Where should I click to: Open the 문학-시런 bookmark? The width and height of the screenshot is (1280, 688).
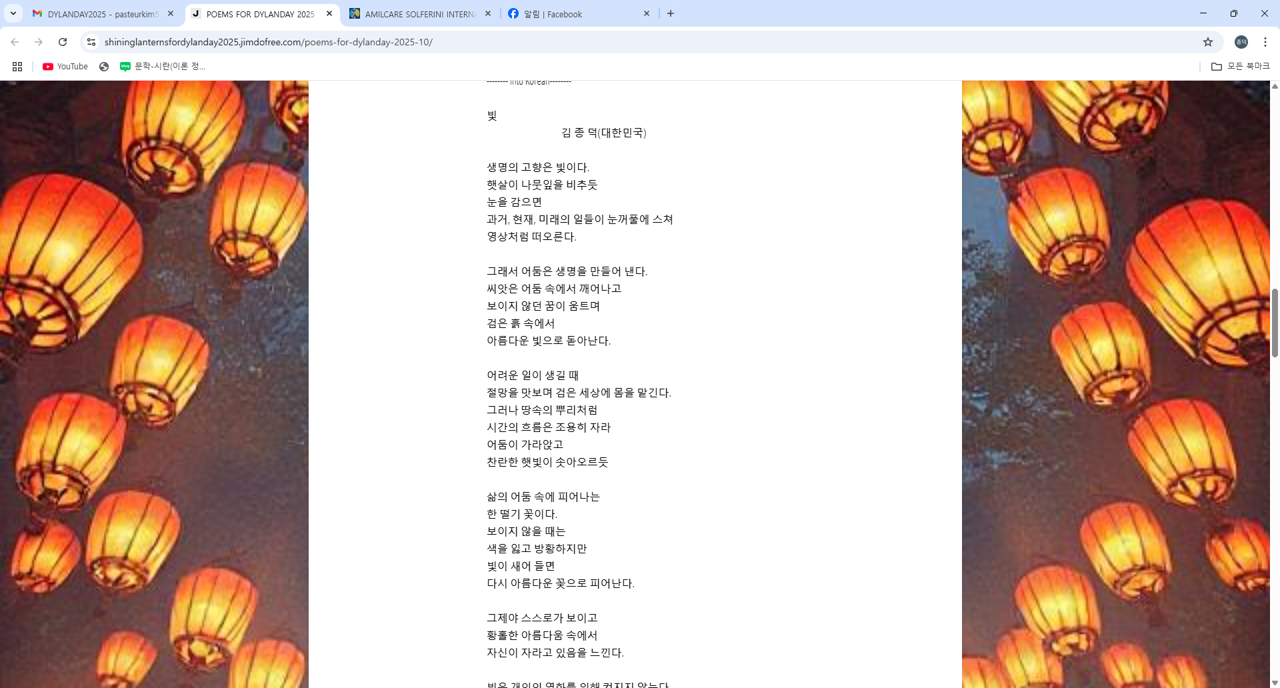[162, 67]
